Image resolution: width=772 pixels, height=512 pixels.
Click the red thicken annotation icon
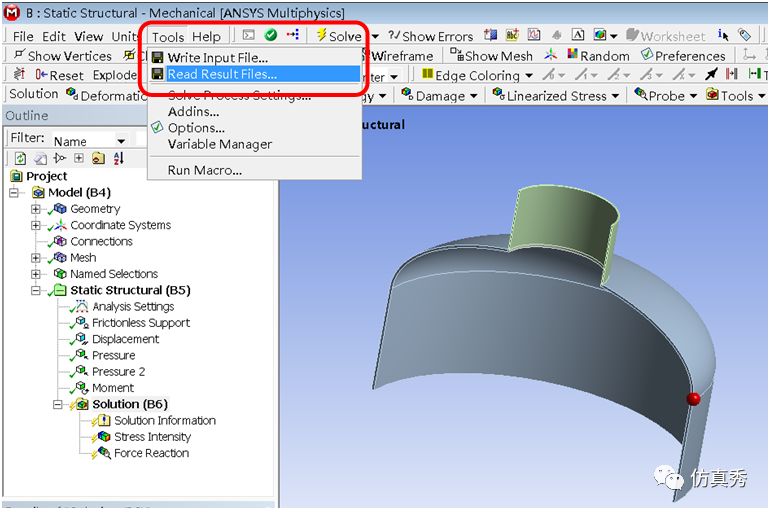732,74
